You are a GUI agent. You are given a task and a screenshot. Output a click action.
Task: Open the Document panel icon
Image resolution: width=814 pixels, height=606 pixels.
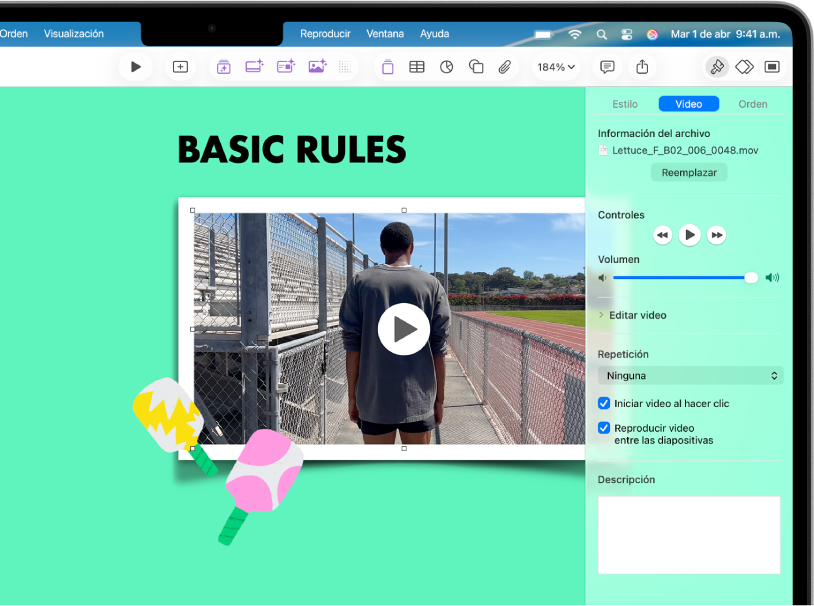(x=772, y=67)
